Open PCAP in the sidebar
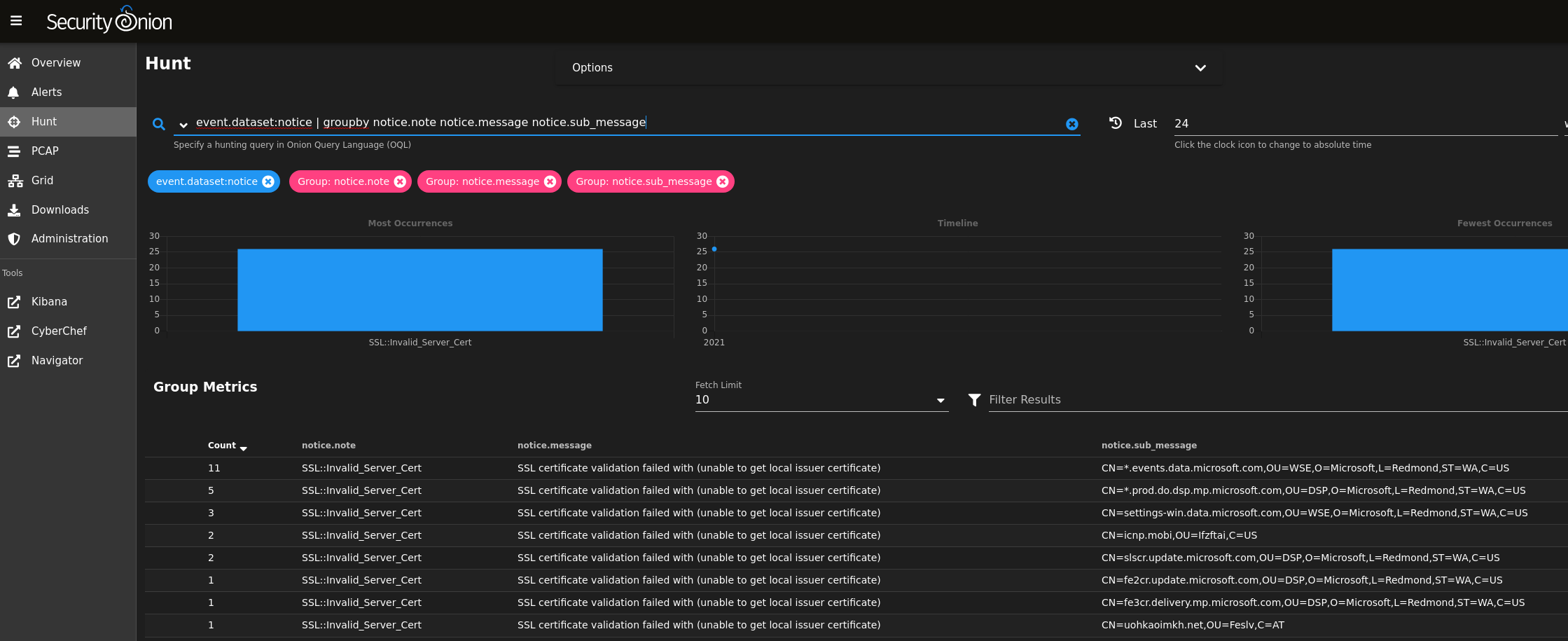The image size is (1568, 641). 68,151
